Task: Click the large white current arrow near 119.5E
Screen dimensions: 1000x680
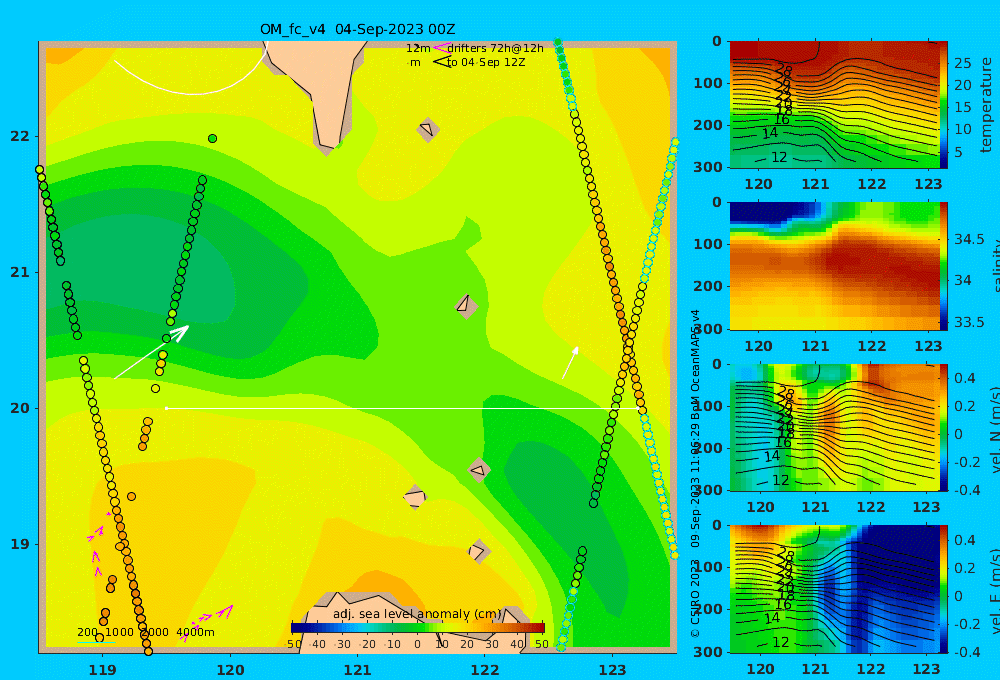Action: point(152,351)
